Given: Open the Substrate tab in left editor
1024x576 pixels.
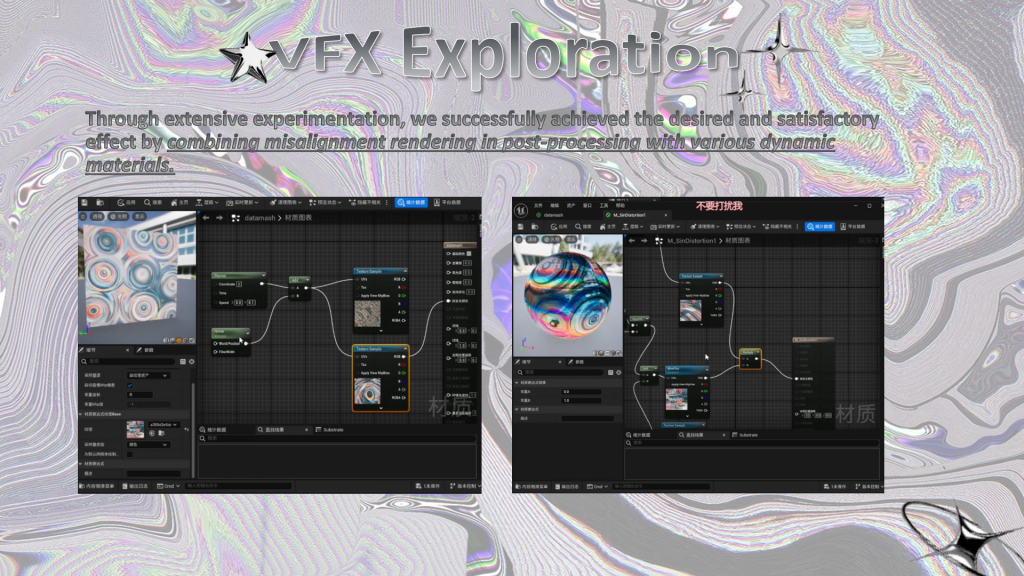Looking at the screenshot, I should [330, 429].
